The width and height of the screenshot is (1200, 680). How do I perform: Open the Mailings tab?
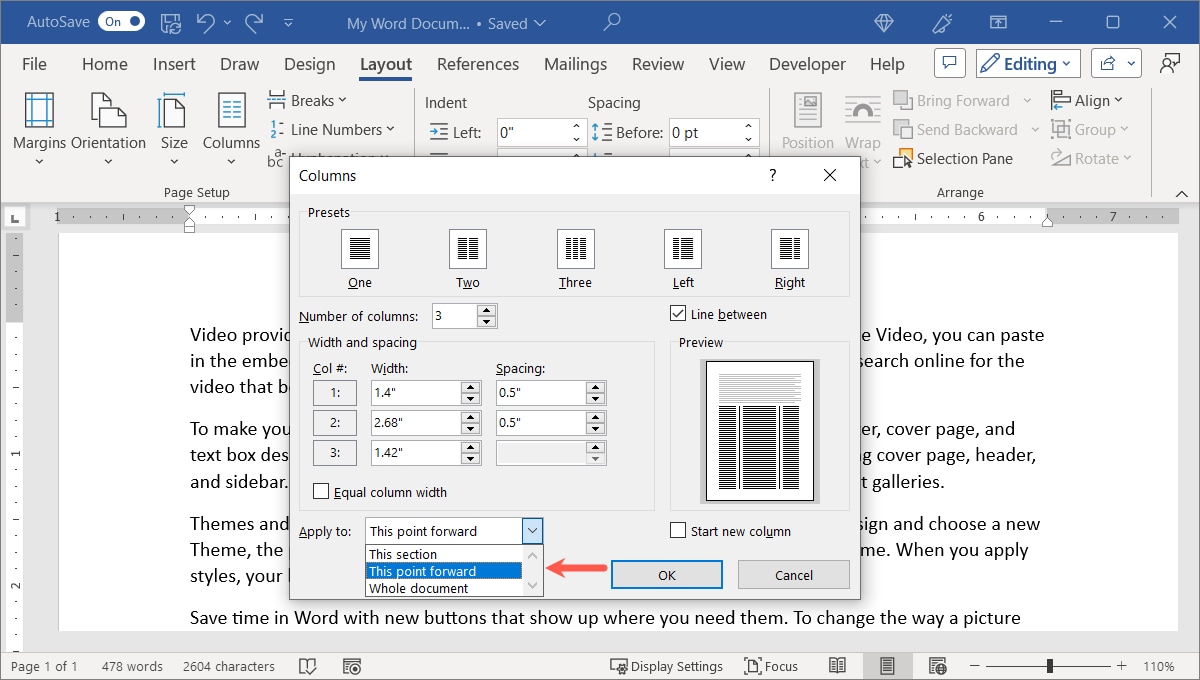(575, 64)
